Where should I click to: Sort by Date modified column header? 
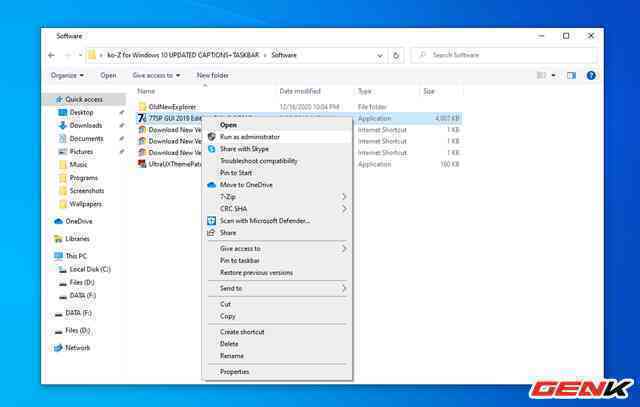click(x=300, y=91)
